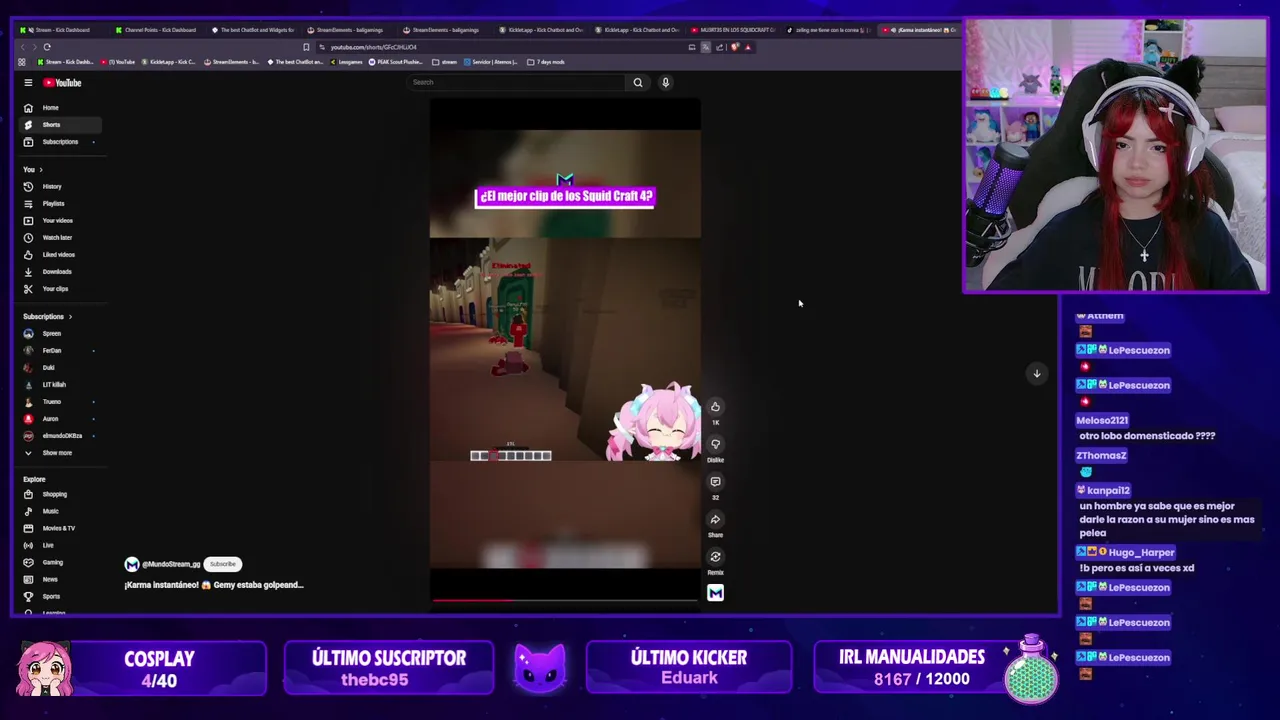Open the channel sound icon below Remix
The width and height of the screenshot is (1280, 720).
pyautogui.click(x=715, y=593)
